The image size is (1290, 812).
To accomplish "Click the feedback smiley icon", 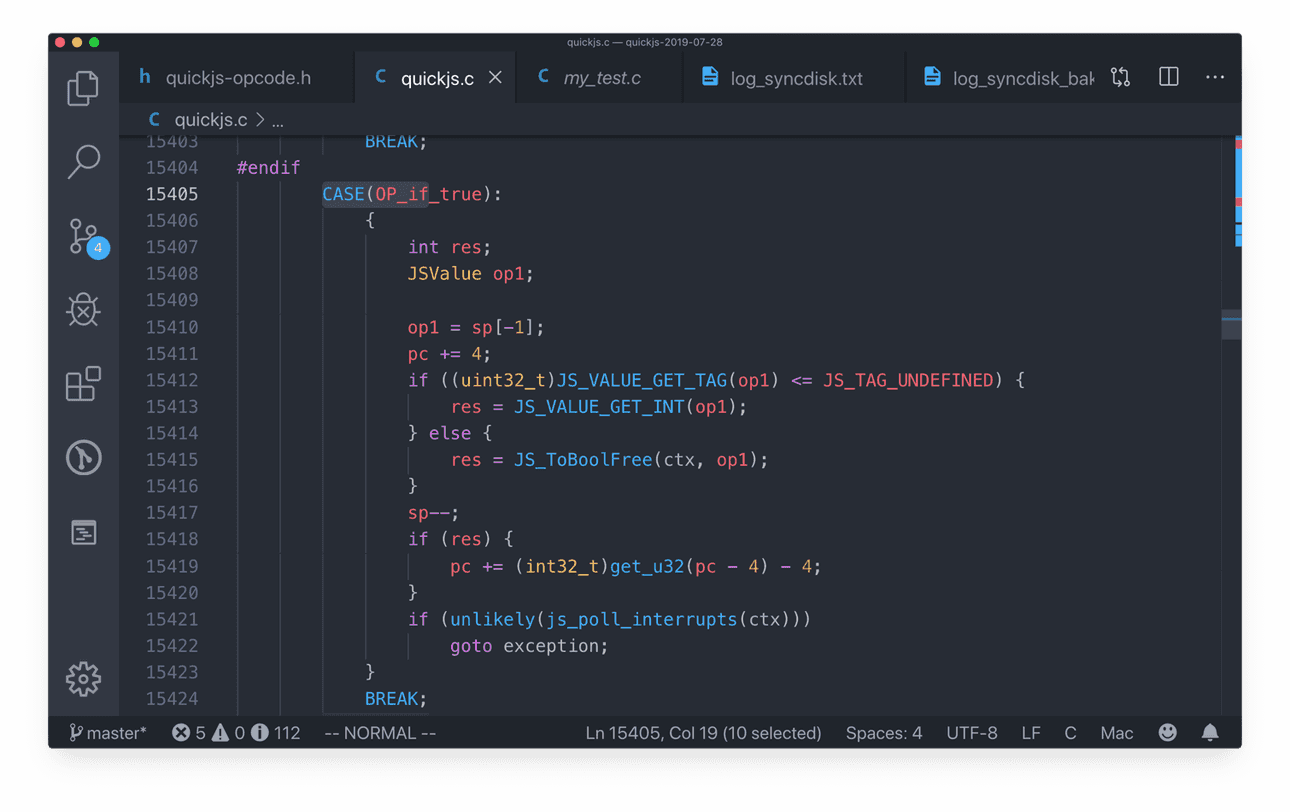I will 1167,733.
